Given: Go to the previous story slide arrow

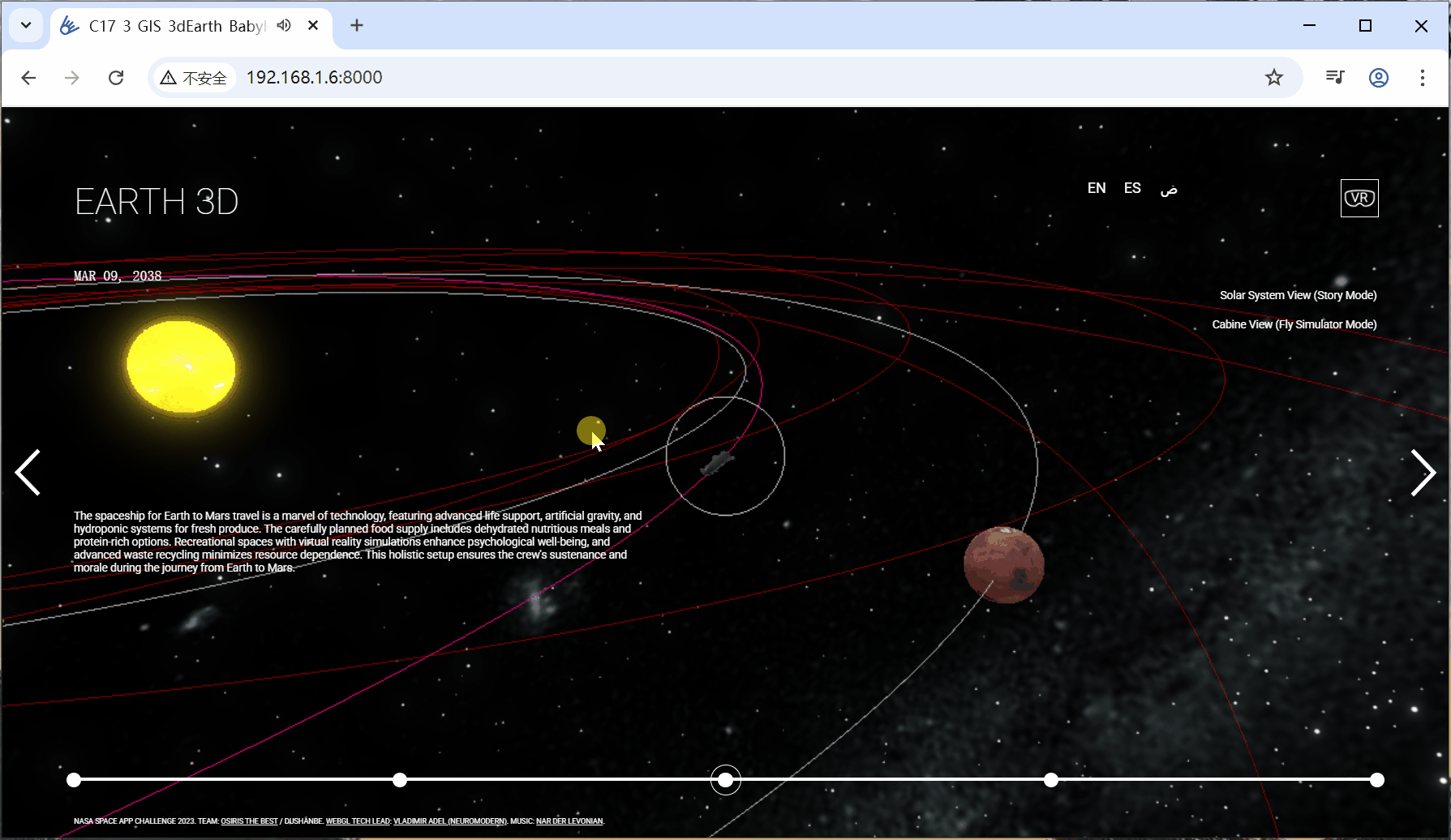Looking at the screenshot, I should coord(28,472).
